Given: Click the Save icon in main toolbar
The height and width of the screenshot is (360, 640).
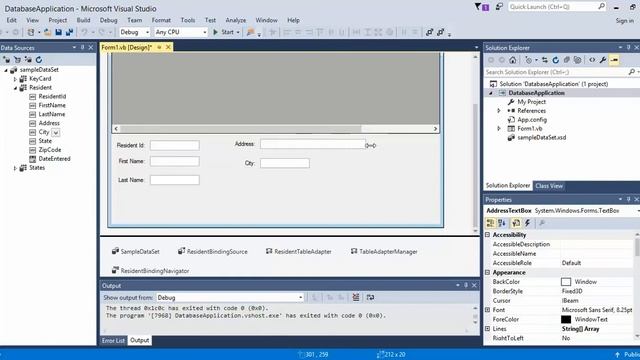Looking at the screenshot, I should [58, 32].
